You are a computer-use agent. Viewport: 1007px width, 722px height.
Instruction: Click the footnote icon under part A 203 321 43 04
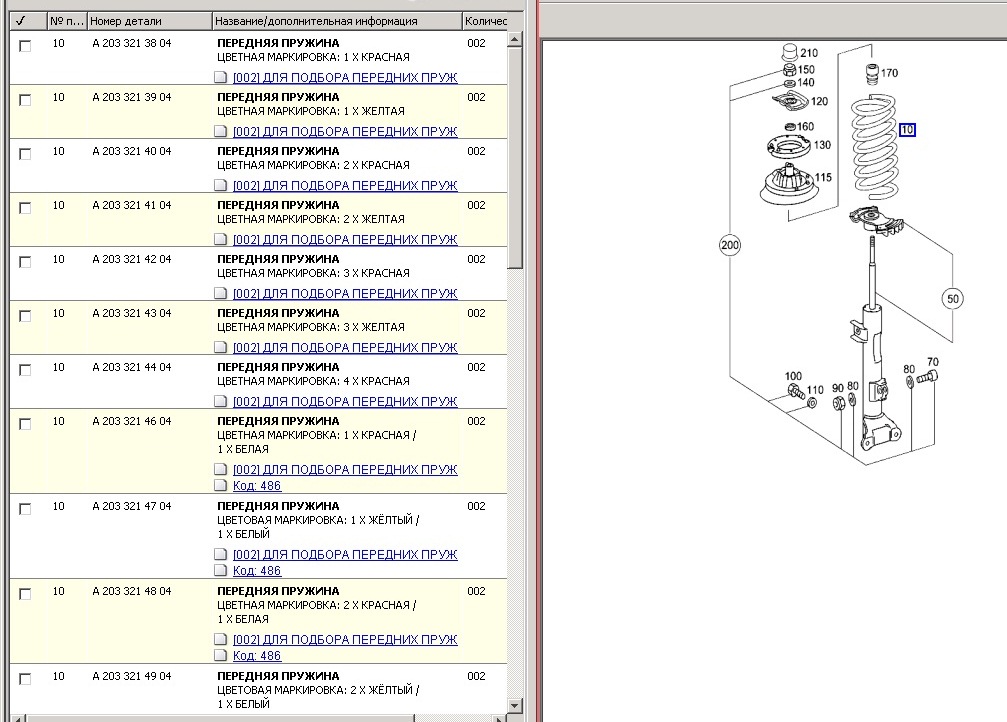coord(222,348)
